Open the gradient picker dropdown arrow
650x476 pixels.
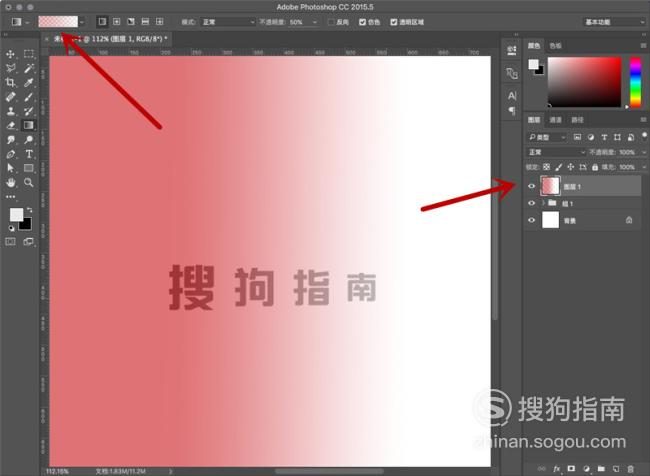pyautogui.click(x=82, y=22)
